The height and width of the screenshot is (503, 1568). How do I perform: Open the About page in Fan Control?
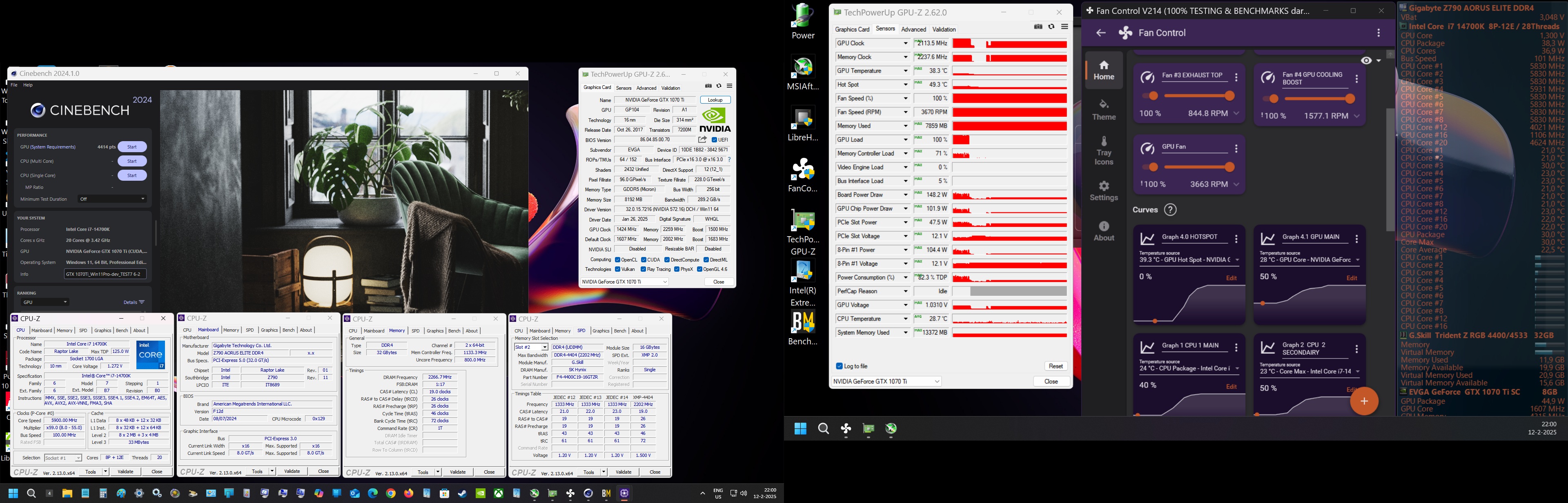(1104, 231)
